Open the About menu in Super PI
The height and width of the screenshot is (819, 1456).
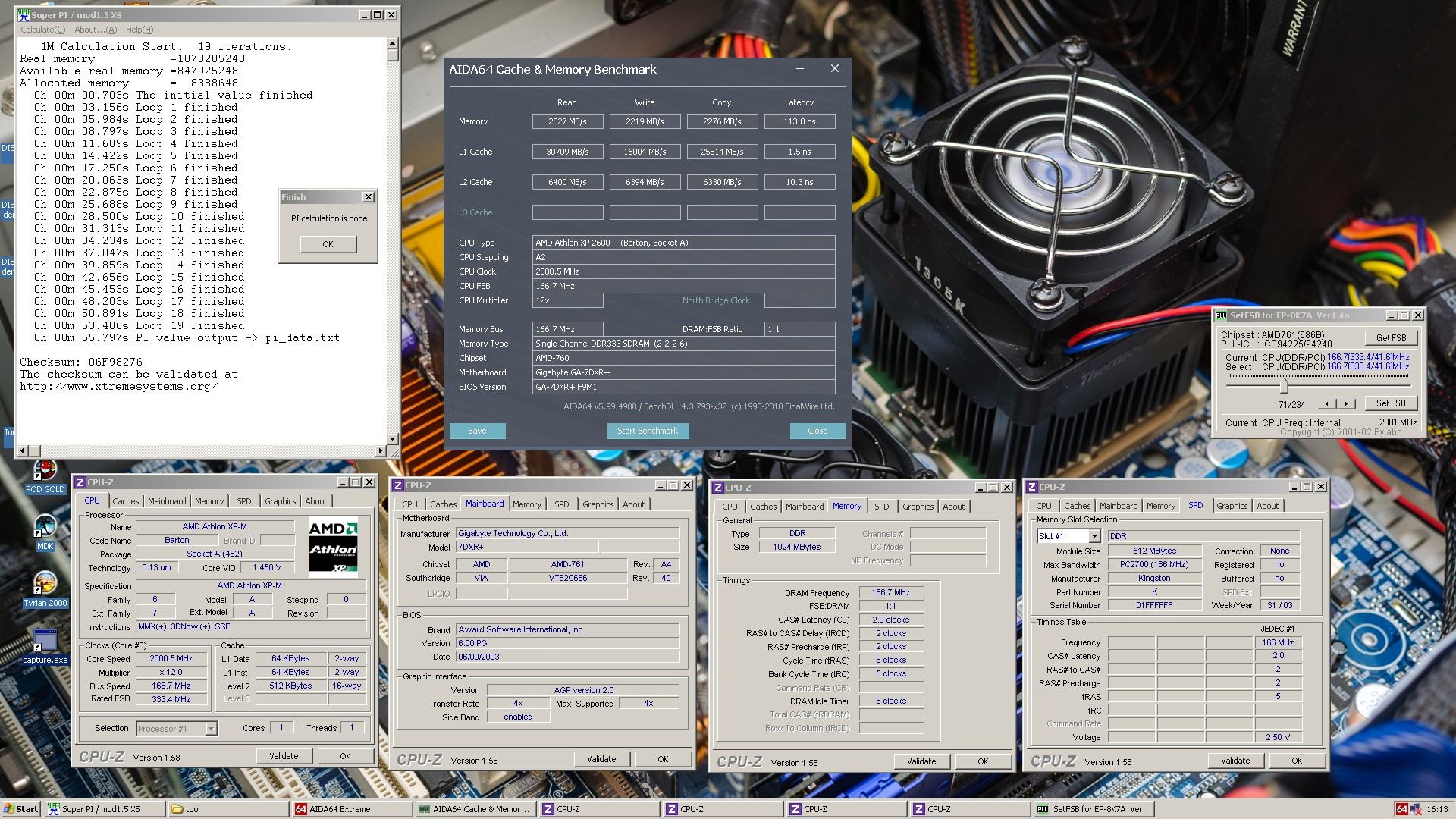[96, 30]
